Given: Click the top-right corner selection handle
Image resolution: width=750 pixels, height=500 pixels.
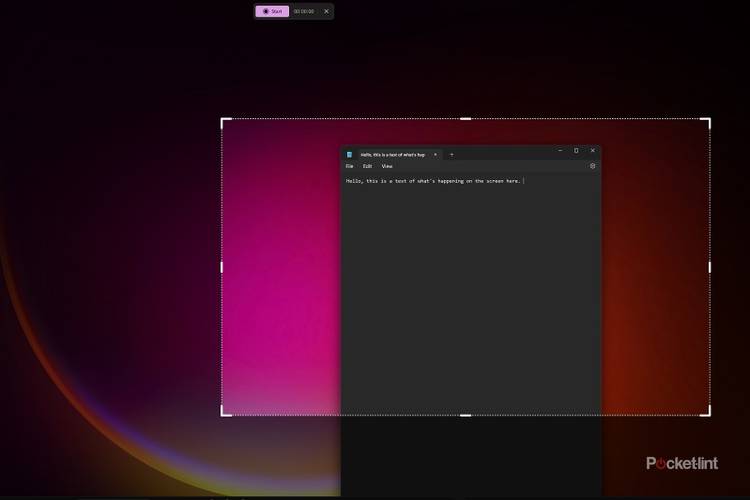Looking at the screenshot, I should pyautogui.click(x=709, y=119).
